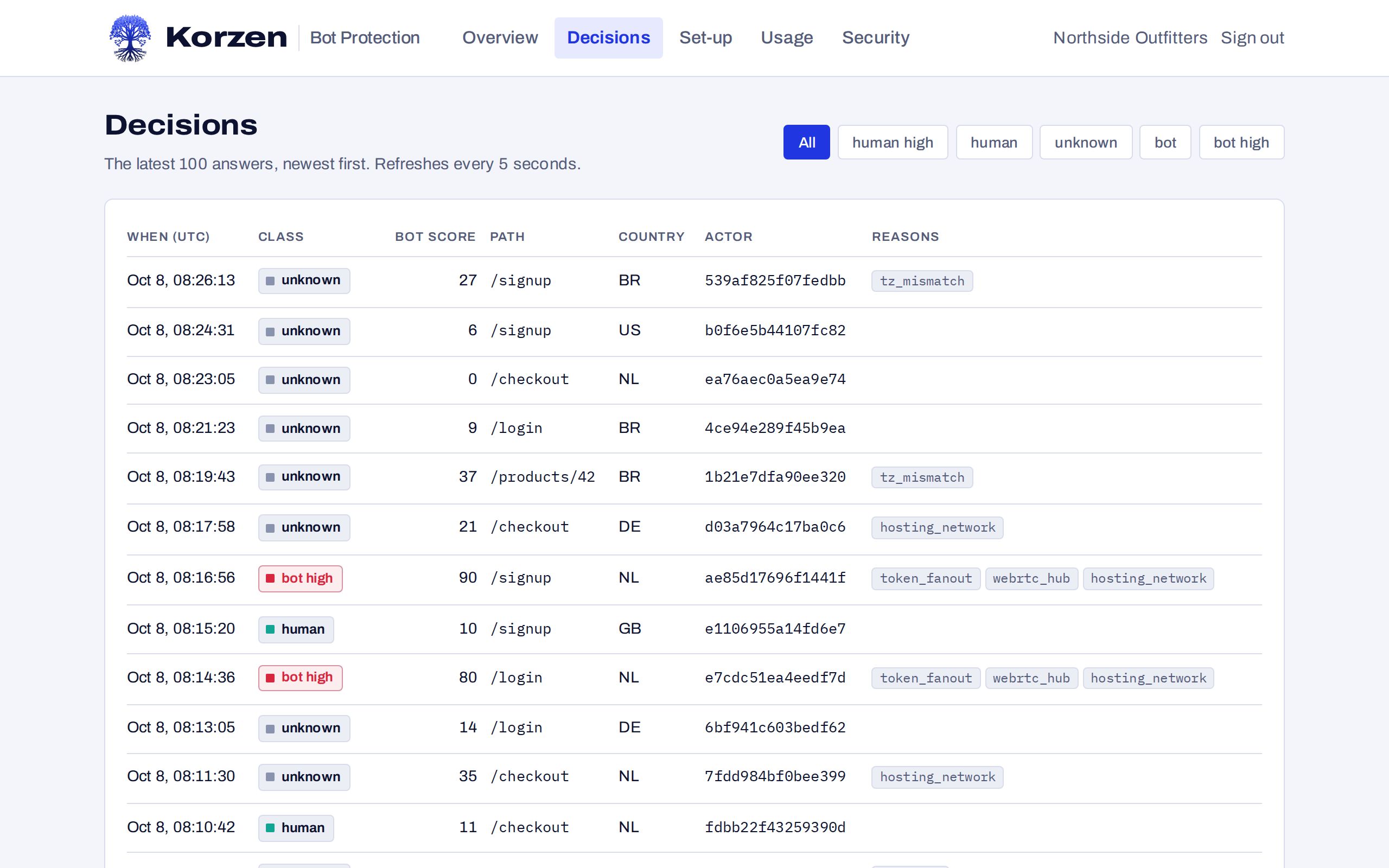Click hosting_network tag in the 08:11:30 row
Viewport: 1389px width, 868px height.
pos(937,777)
